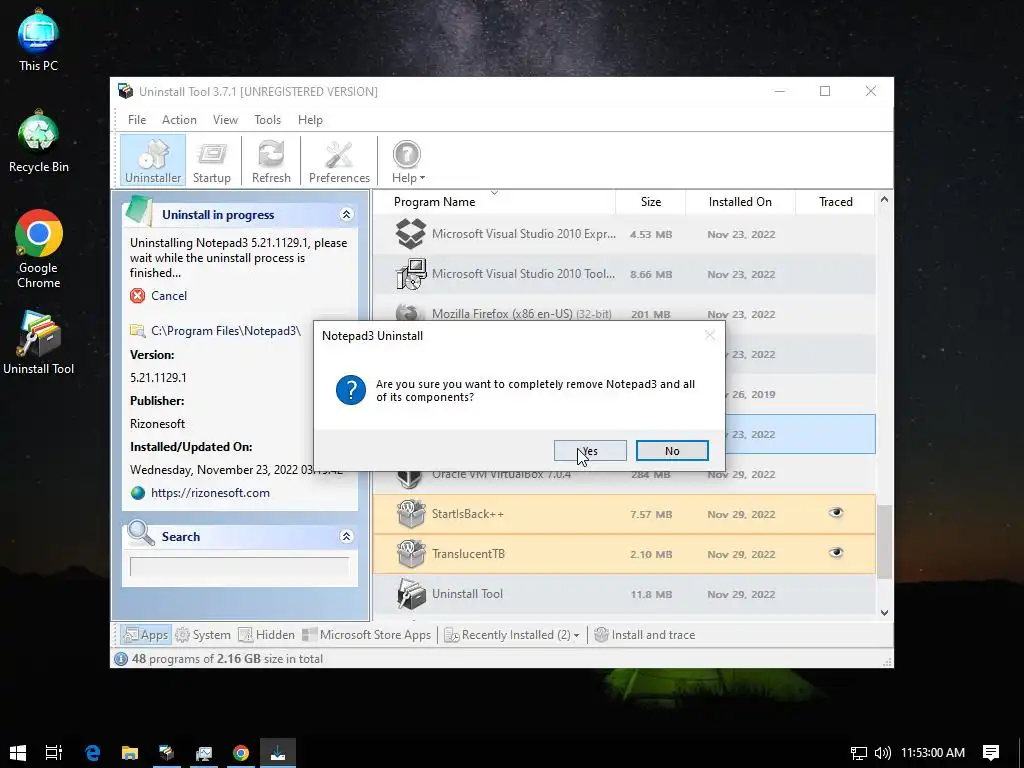Click the red Cancel icon
This screenshot has height=768, width=1024.
[137, 296]
